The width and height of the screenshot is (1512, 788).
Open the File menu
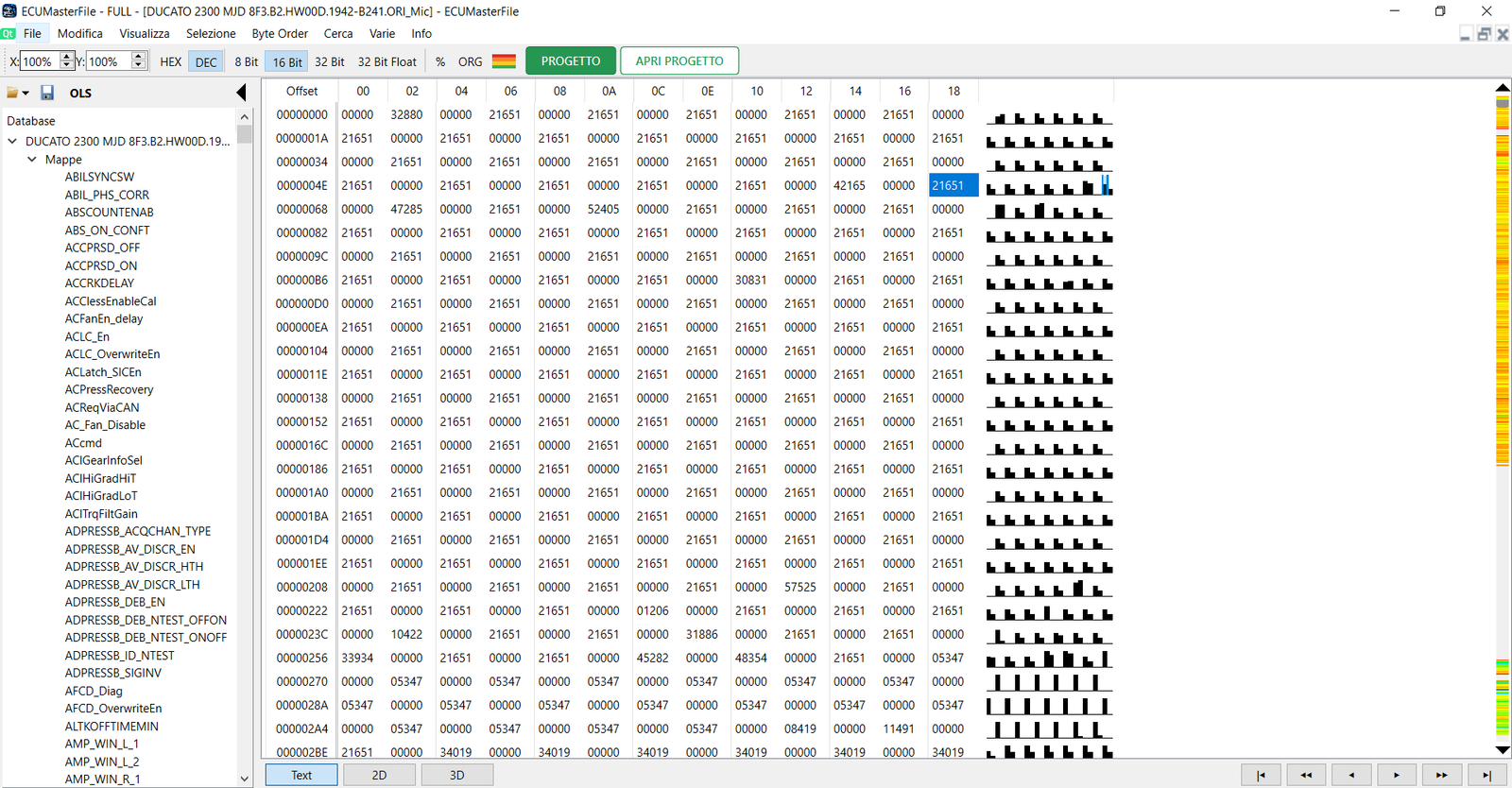pos(32,34)
